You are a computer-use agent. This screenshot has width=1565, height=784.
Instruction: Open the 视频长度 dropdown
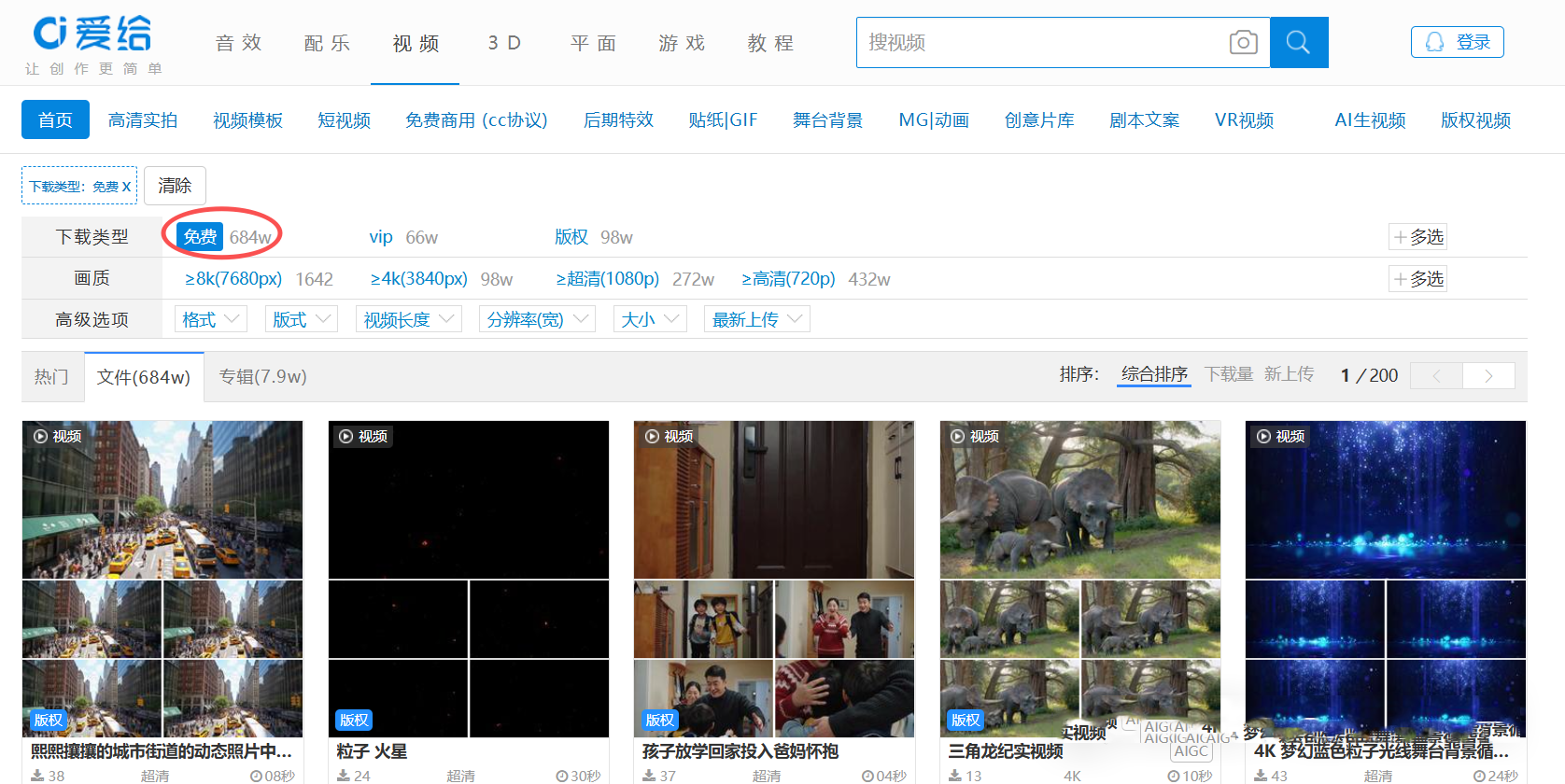(408, 319)
